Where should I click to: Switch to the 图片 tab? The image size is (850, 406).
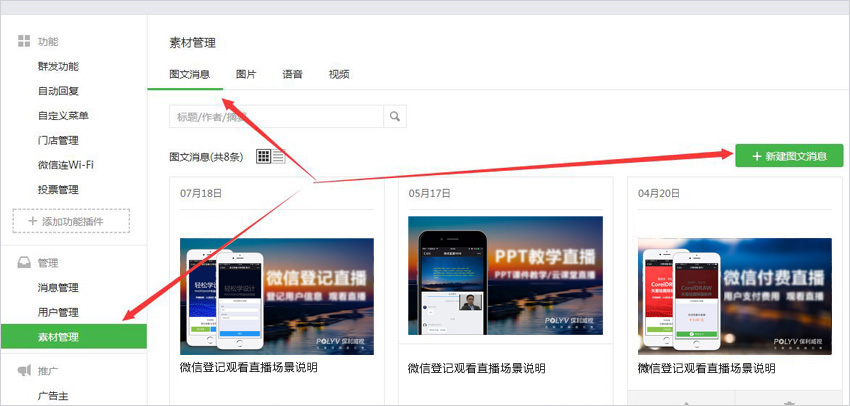tap(246, 75)
